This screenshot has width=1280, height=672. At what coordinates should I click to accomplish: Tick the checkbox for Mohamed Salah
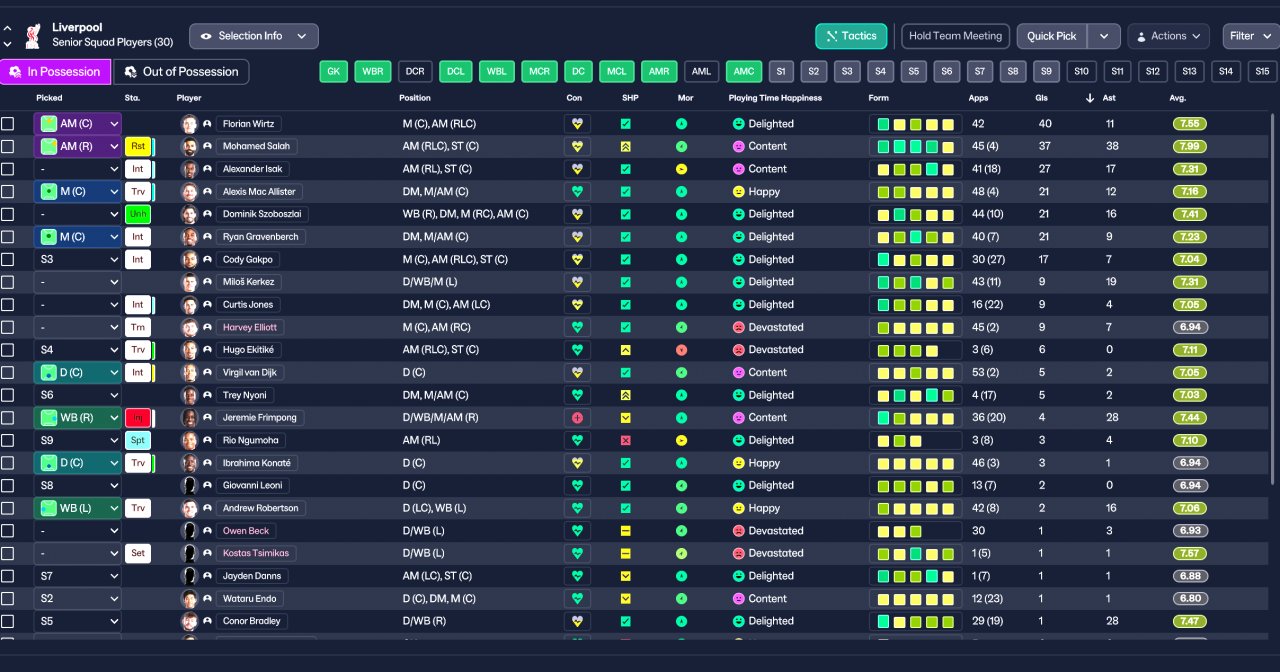(8, 147)
